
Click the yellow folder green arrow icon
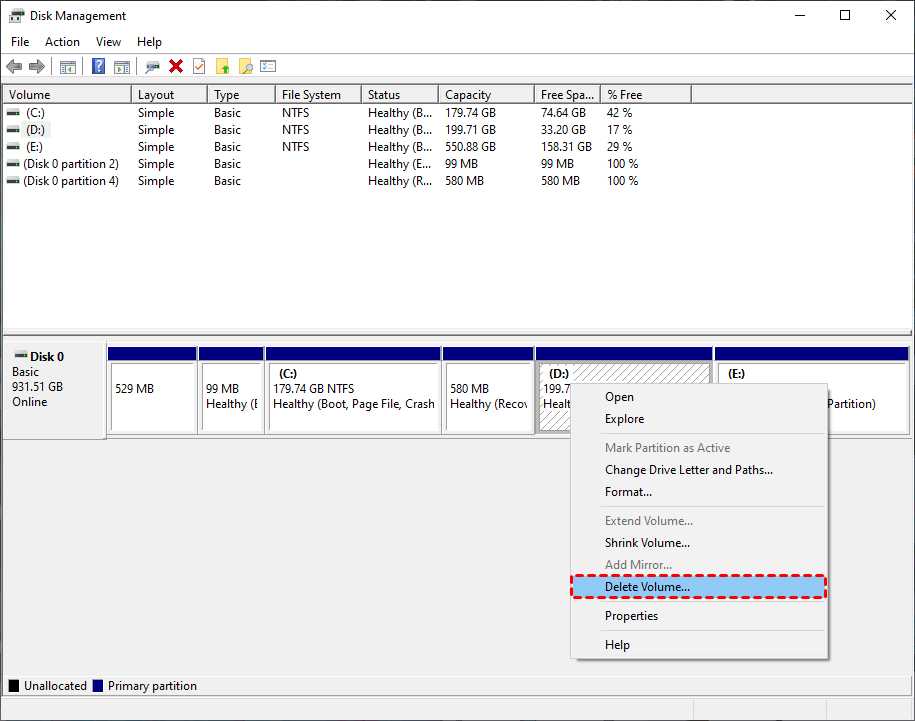(x=222, y=66)
